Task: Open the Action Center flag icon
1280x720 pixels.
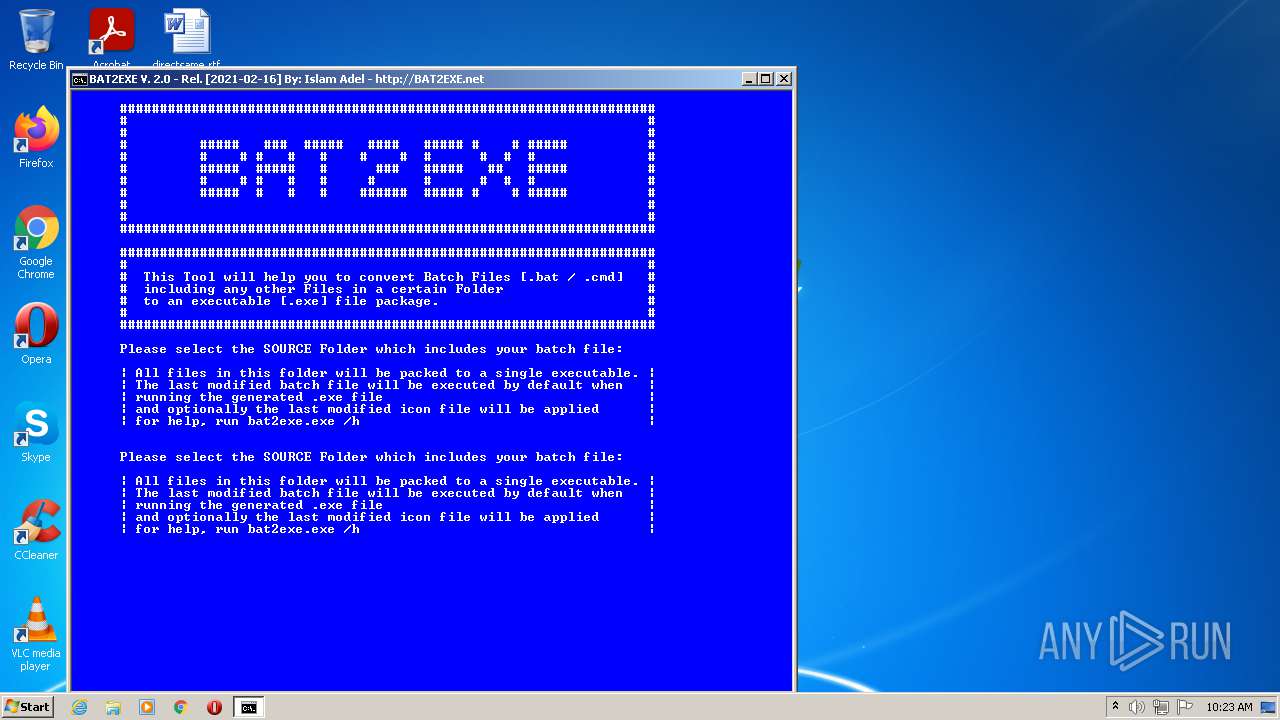Action: click(x=1185, y=707)
